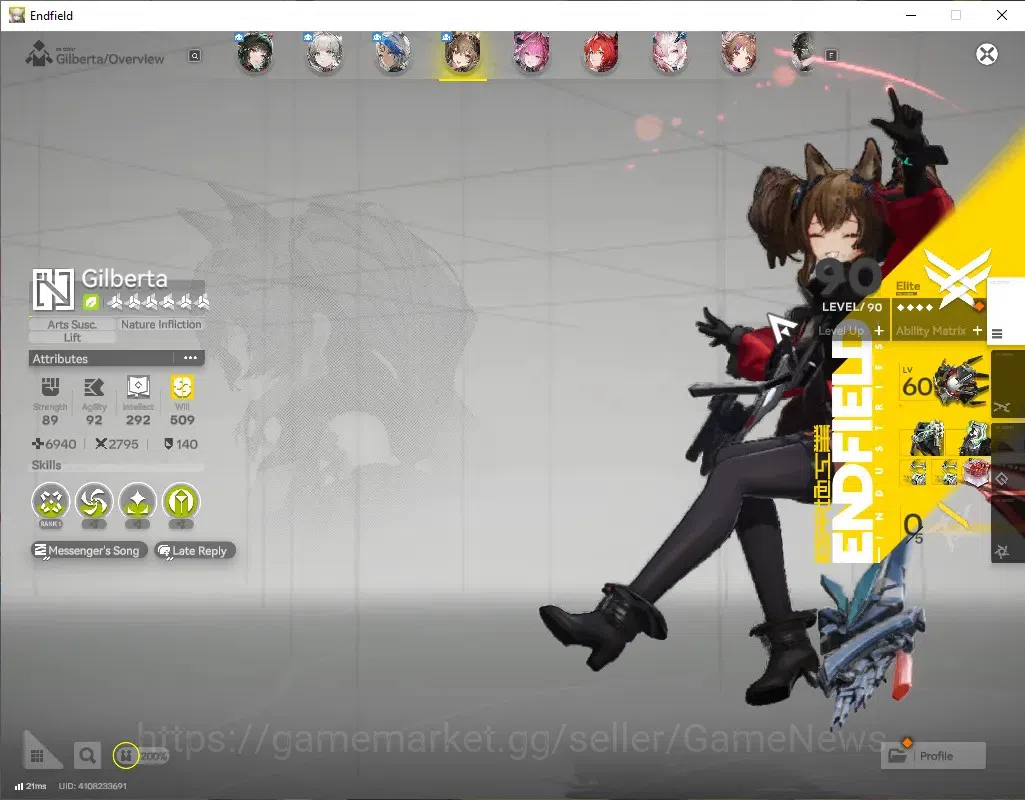
Task: Click the Nature Infliction tag
Action: tap(161, 324)
